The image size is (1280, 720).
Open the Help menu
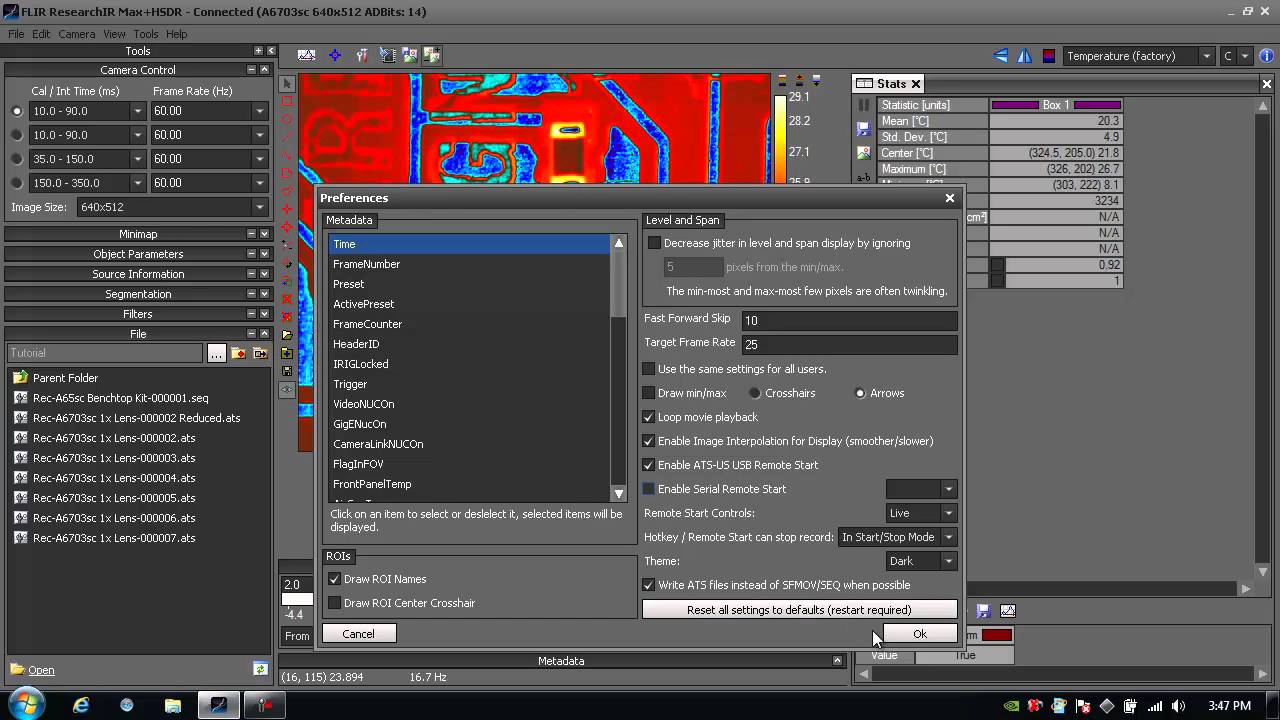[177, 34]
